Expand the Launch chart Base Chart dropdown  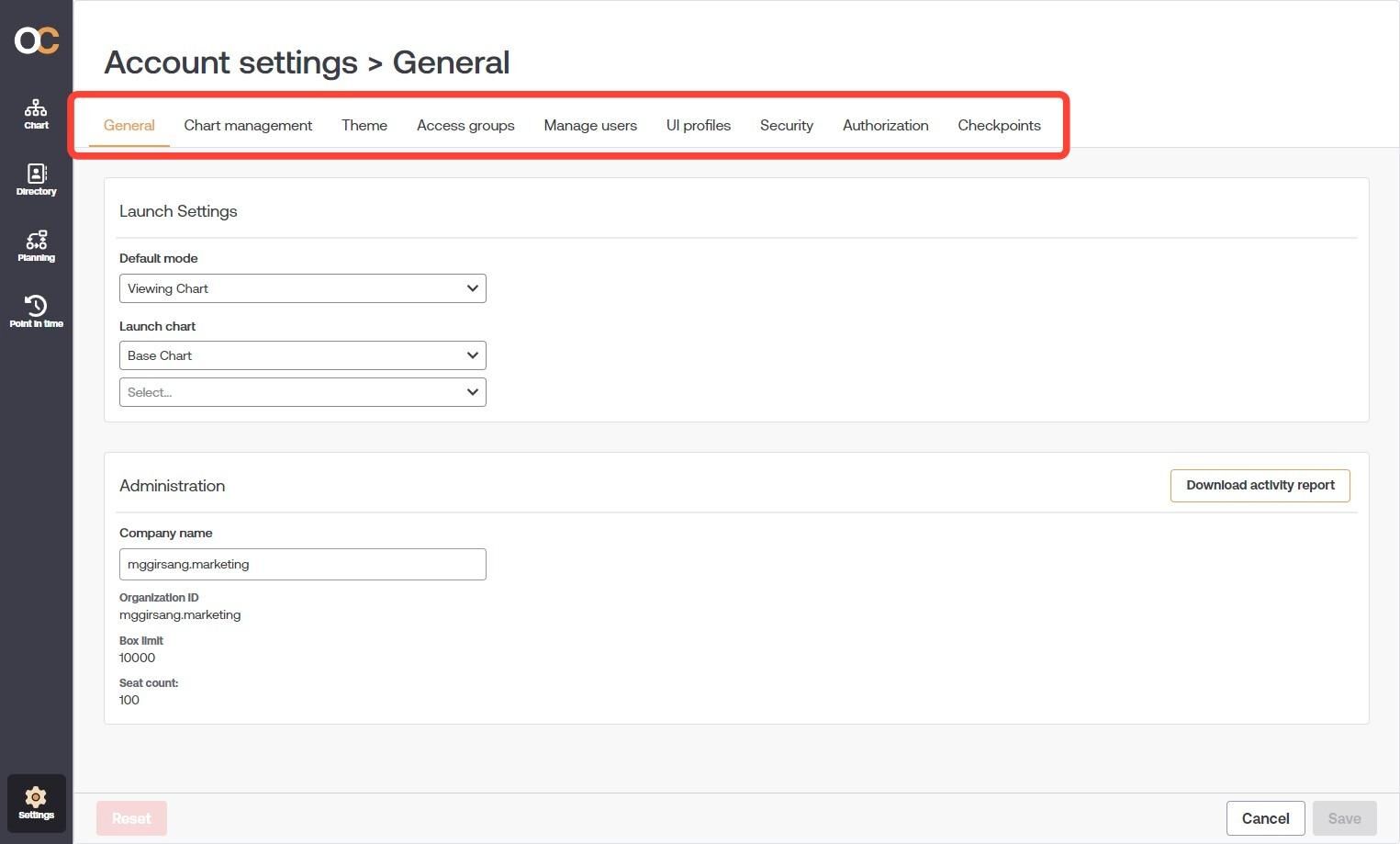tap(303, 355)
